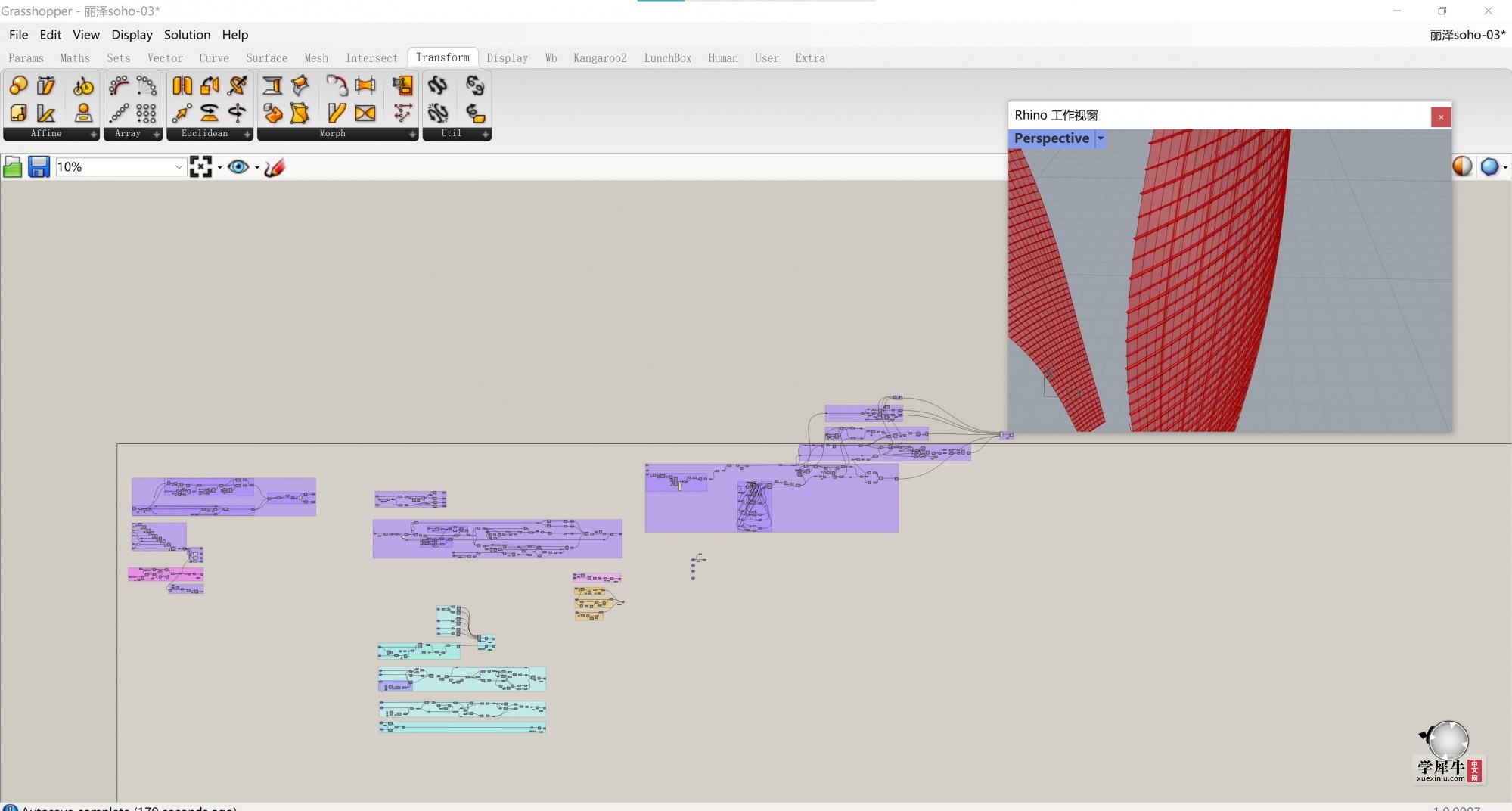Select the Mirror component icon
This screenshot has height=811, width=1512.
(x=182, y=85)
